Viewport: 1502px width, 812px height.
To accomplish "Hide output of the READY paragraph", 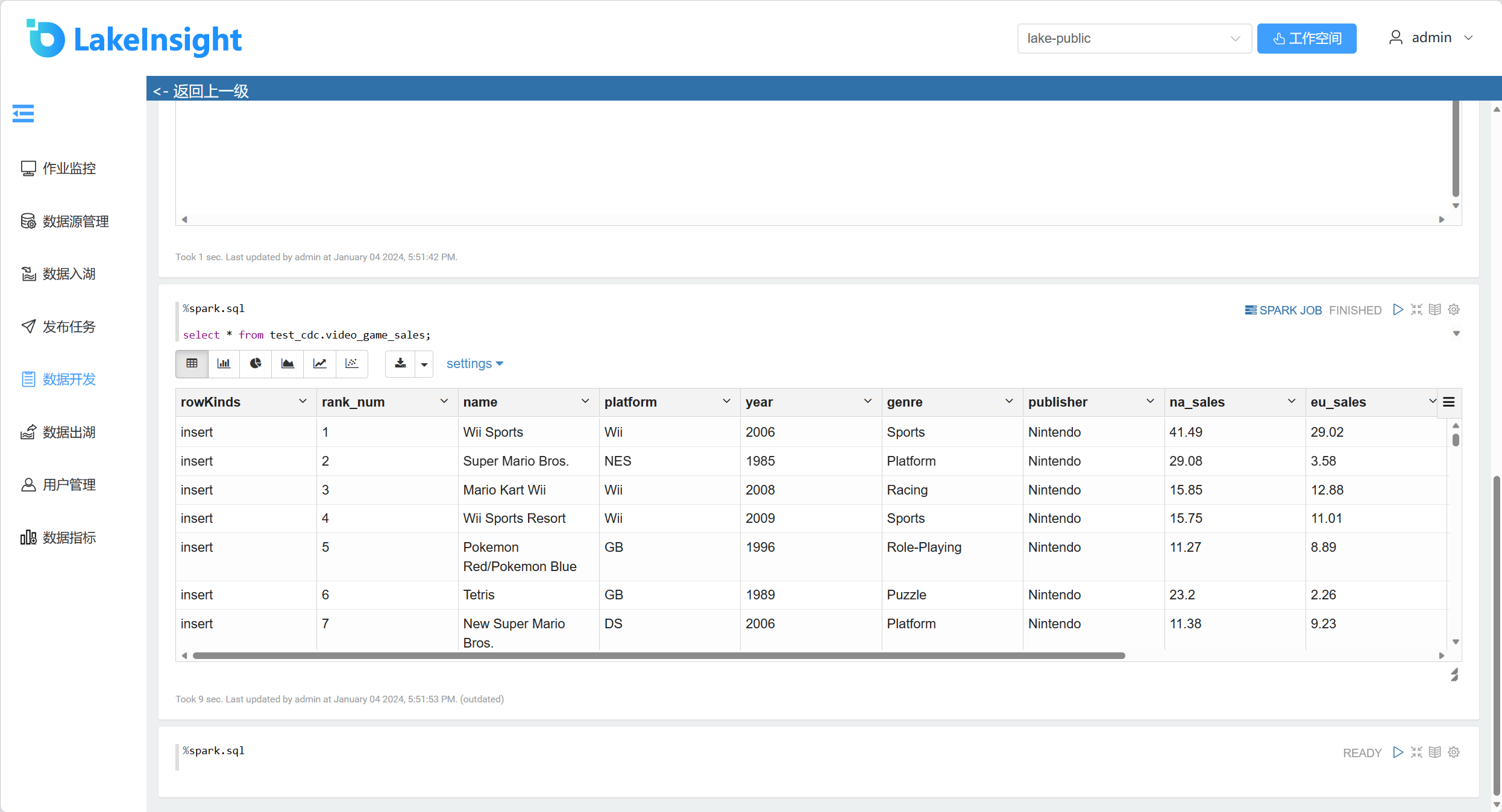I will point(1435,752).
